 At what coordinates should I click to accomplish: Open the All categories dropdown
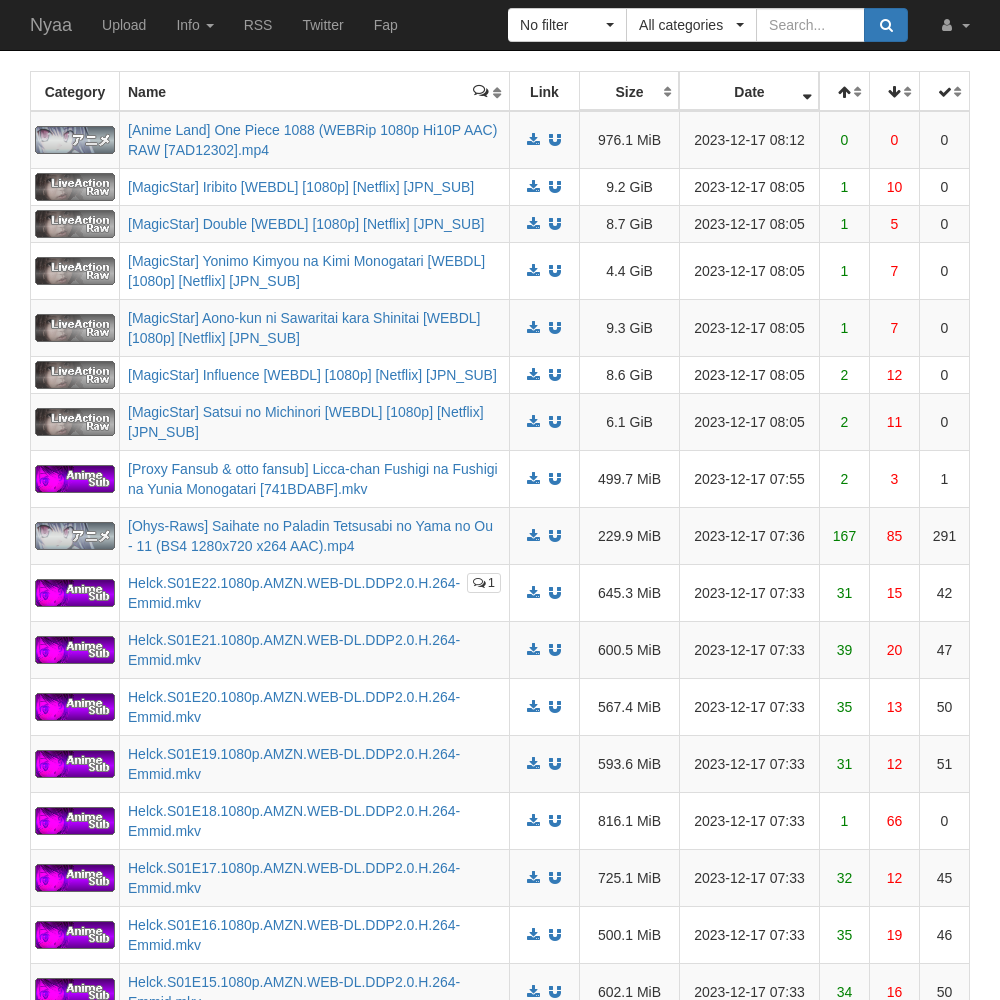(x=691, y=25)
